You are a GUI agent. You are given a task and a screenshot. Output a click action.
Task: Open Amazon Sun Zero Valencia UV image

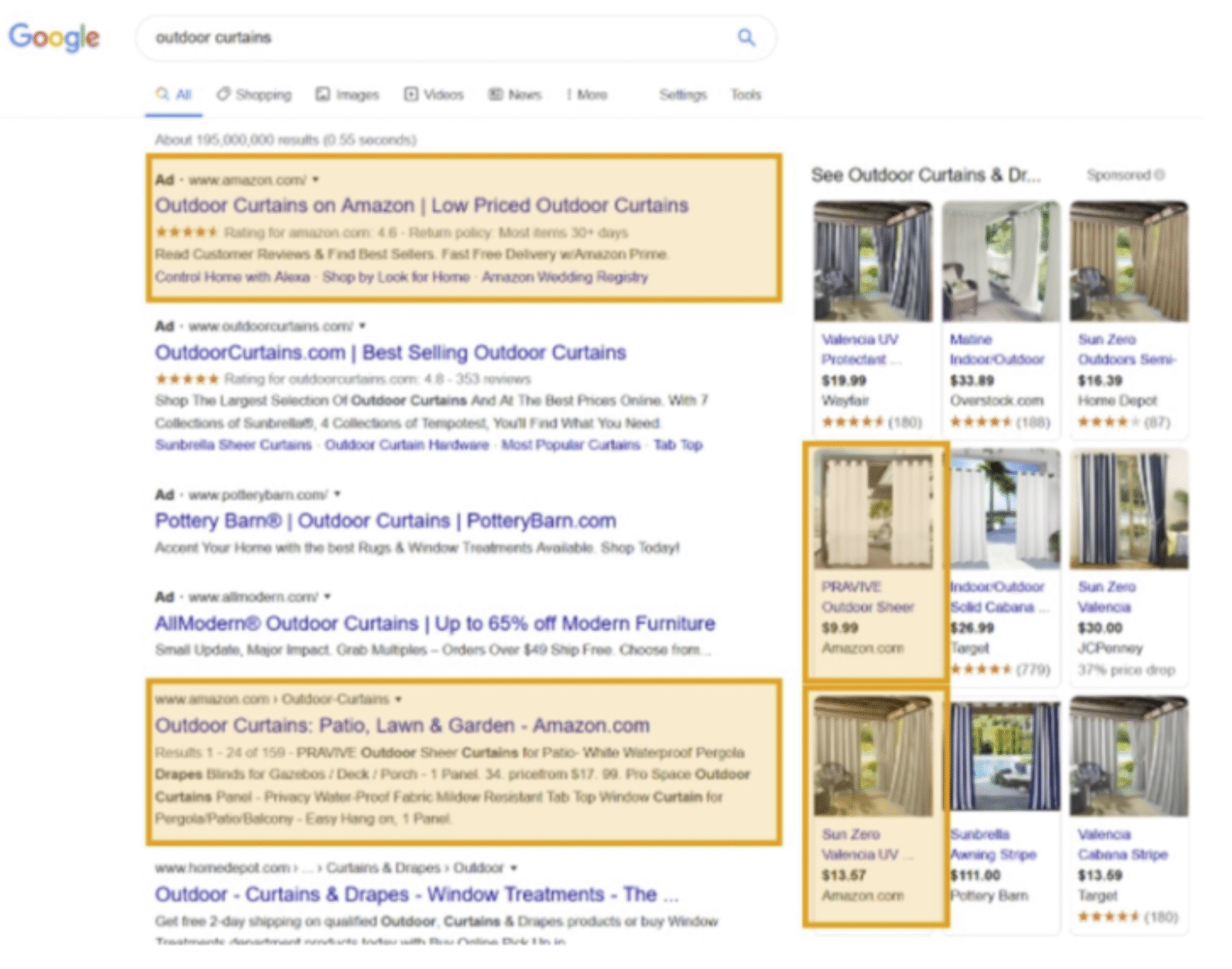coord(873,757)
